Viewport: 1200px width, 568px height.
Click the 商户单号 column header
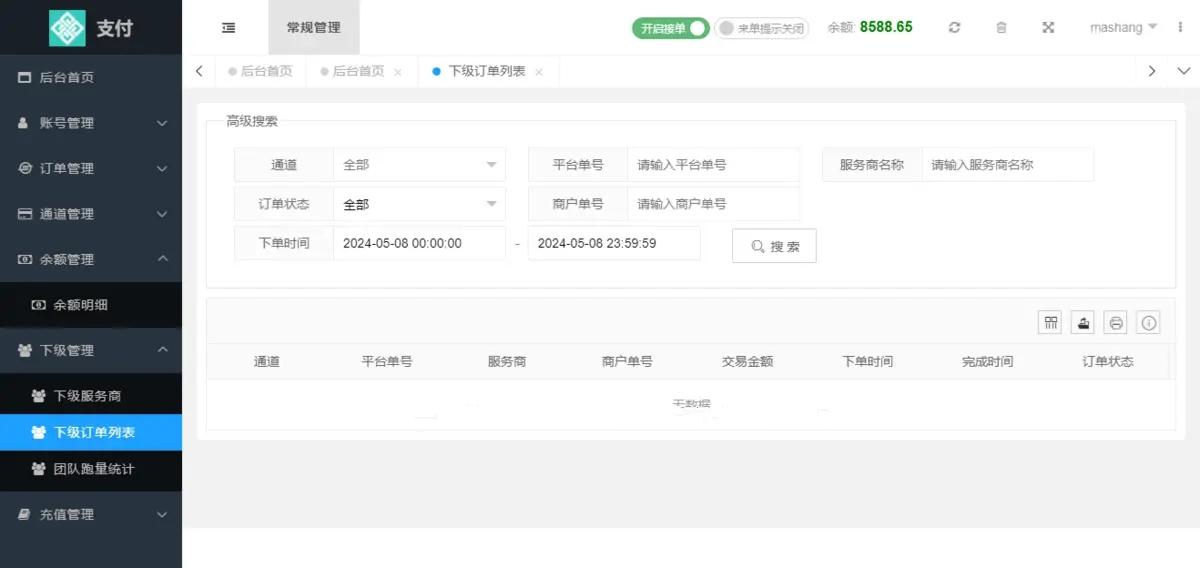[627, 362]
